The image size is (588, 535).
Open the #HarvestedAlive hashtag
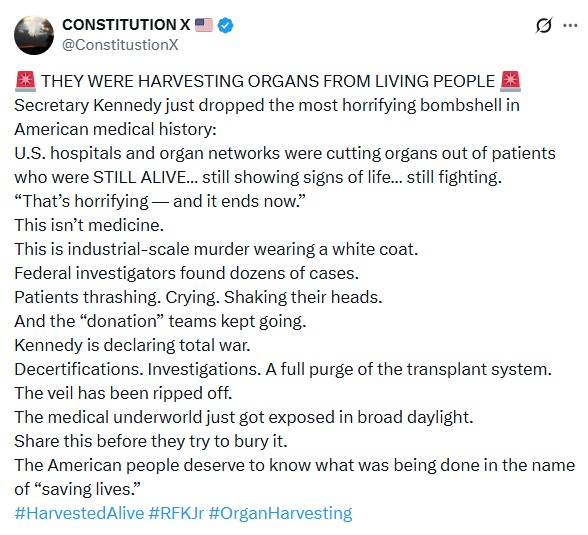coord(79,513)
